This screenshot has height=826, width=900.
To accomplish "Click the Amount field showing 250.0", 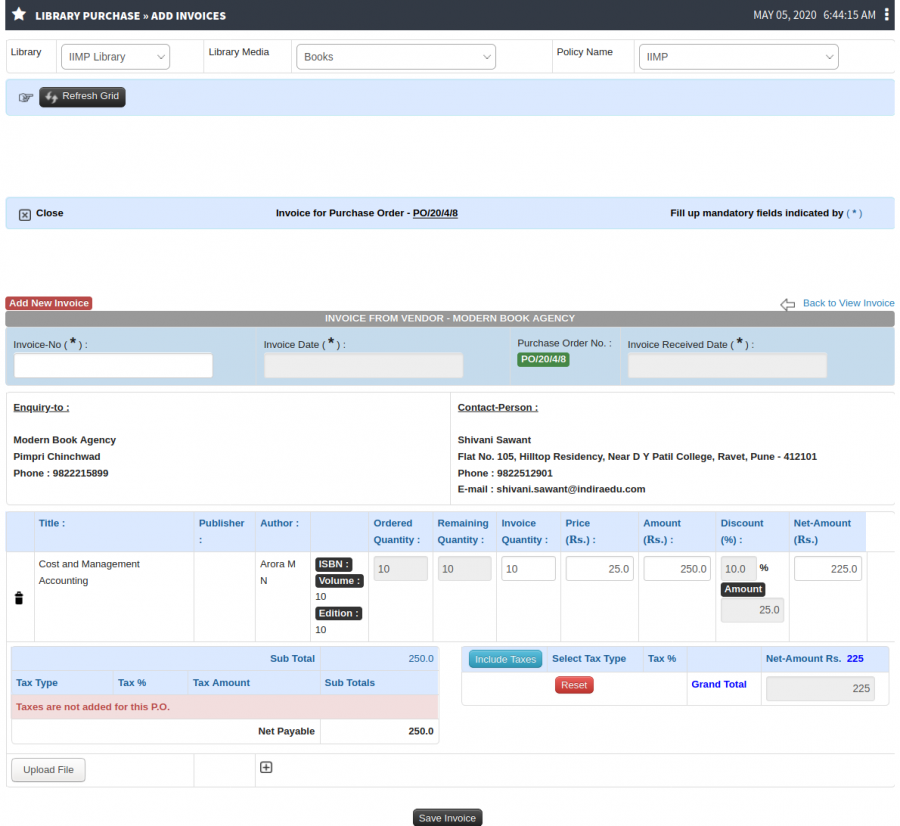I will point(677,569).
